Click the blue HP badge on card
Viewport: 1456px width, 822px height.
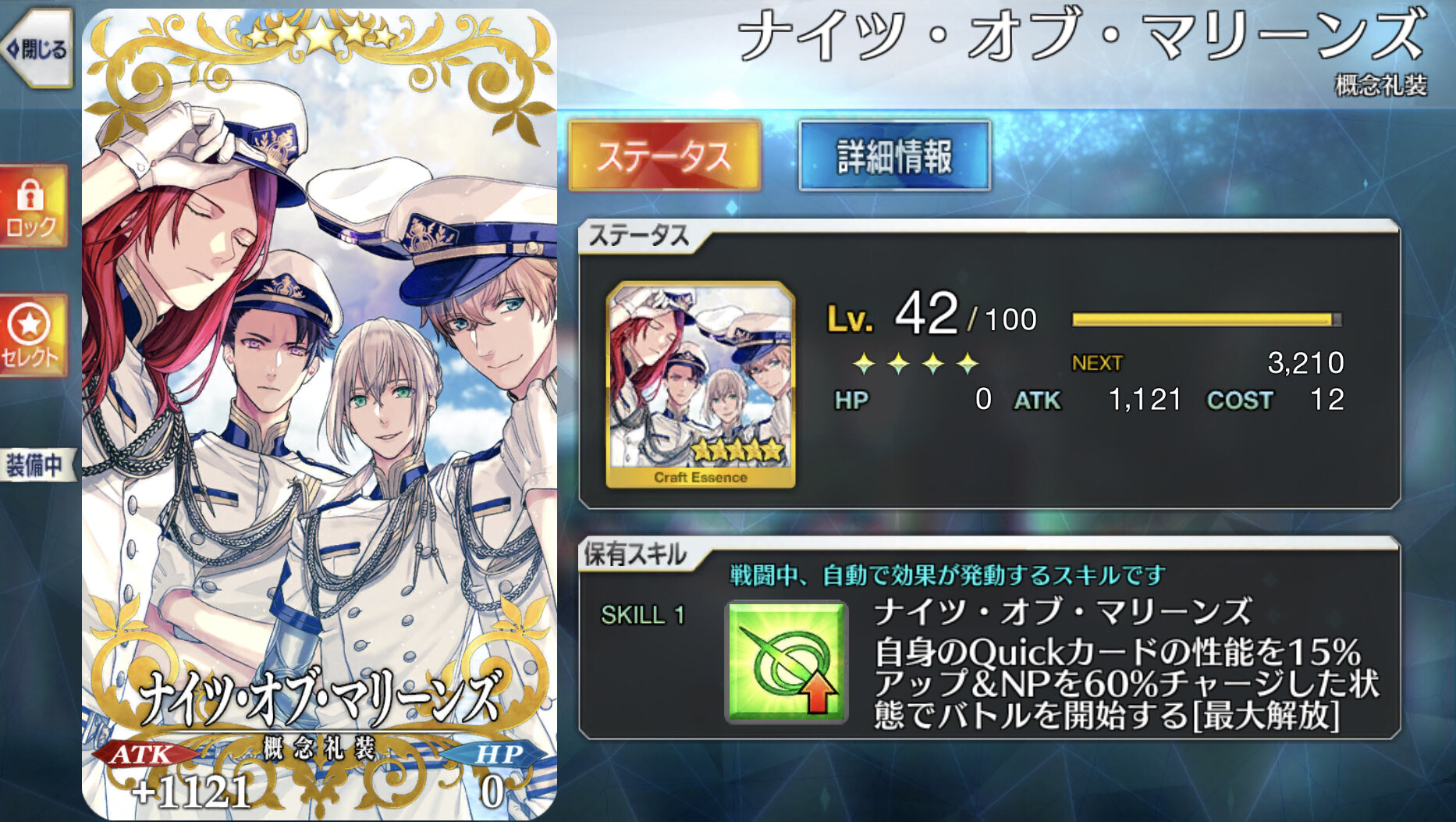coord(498,754)
